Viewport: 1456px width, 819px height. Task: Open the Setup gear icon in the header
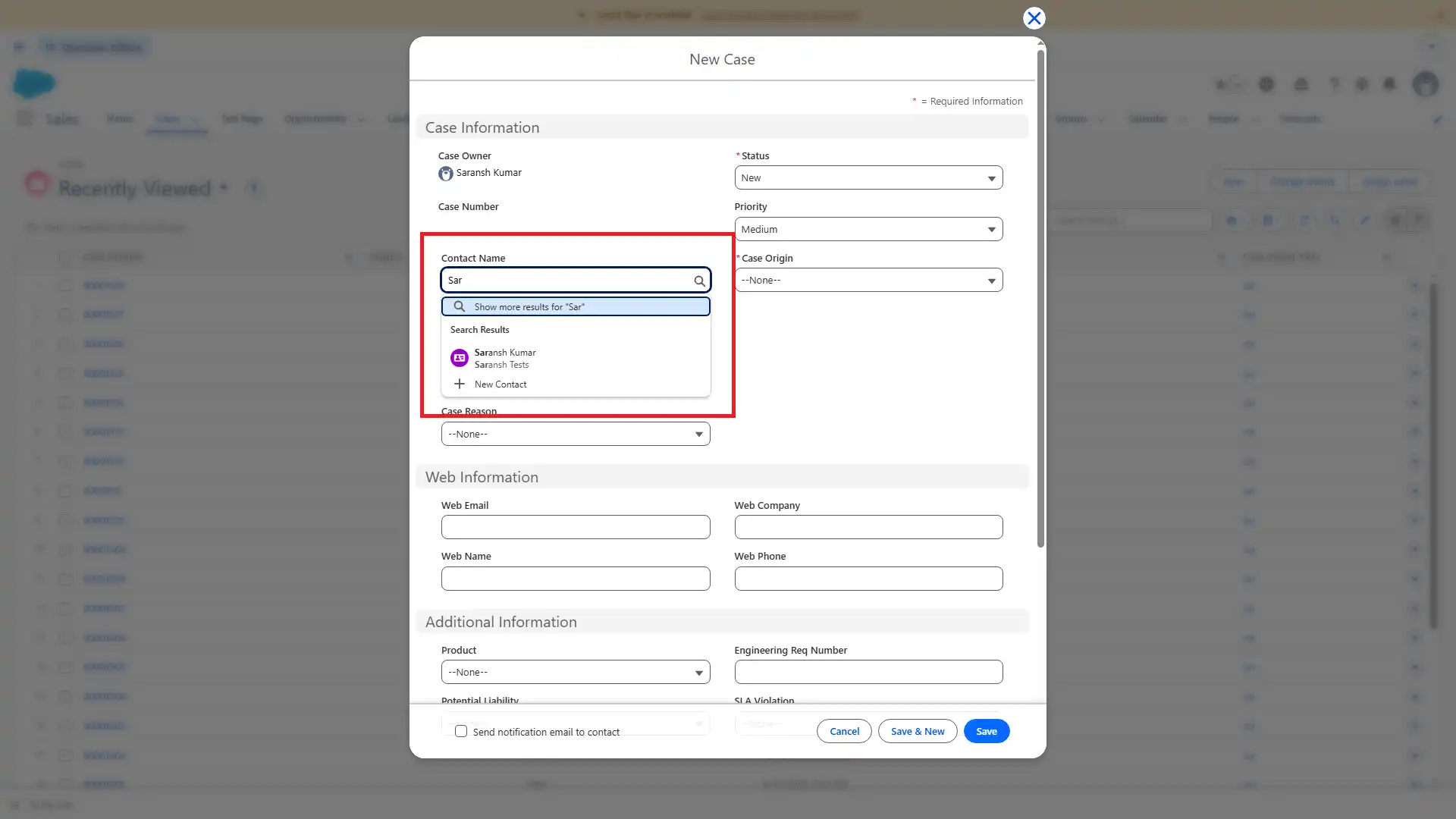[1362, 84]
